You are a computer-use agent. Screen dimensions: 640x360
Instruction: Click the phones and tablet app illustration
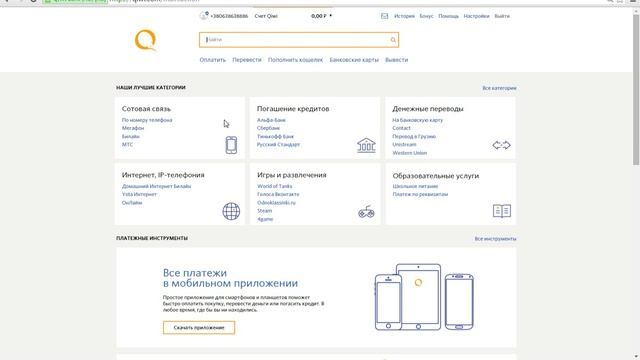(x=424, y=297)
